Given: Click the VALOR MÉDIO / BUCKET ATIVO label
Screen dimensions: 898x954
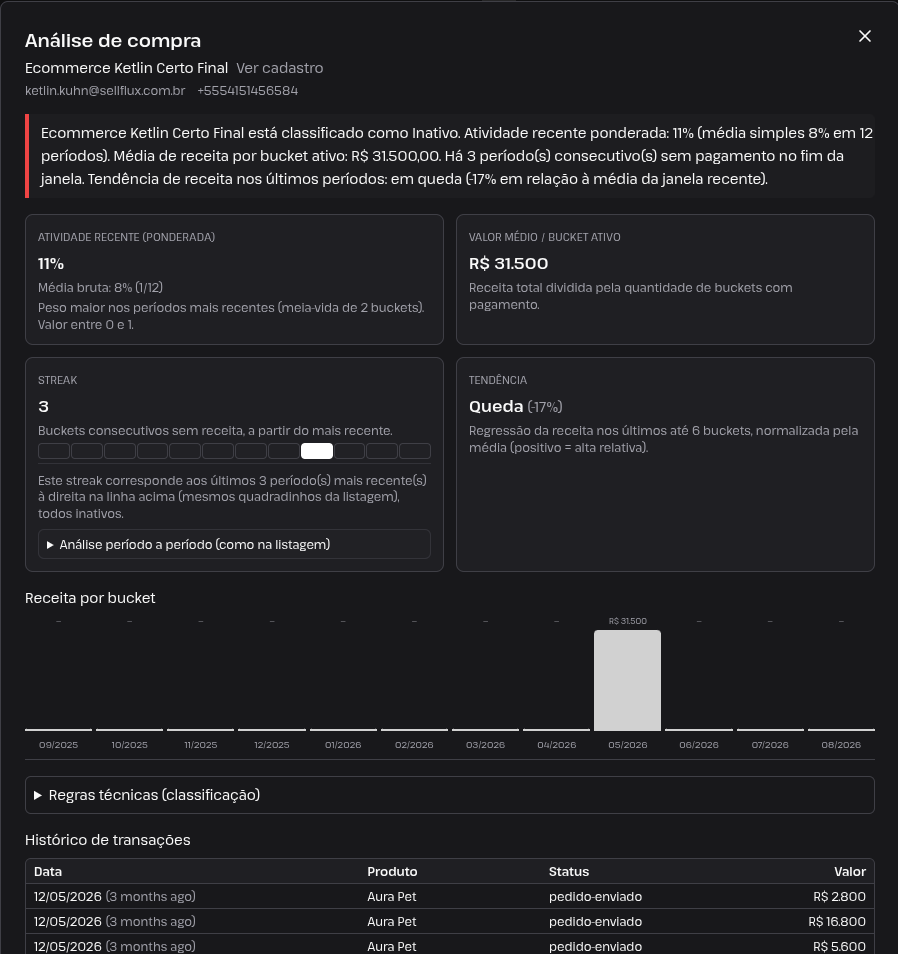Looking at the screenshot, I should [545, 237].
